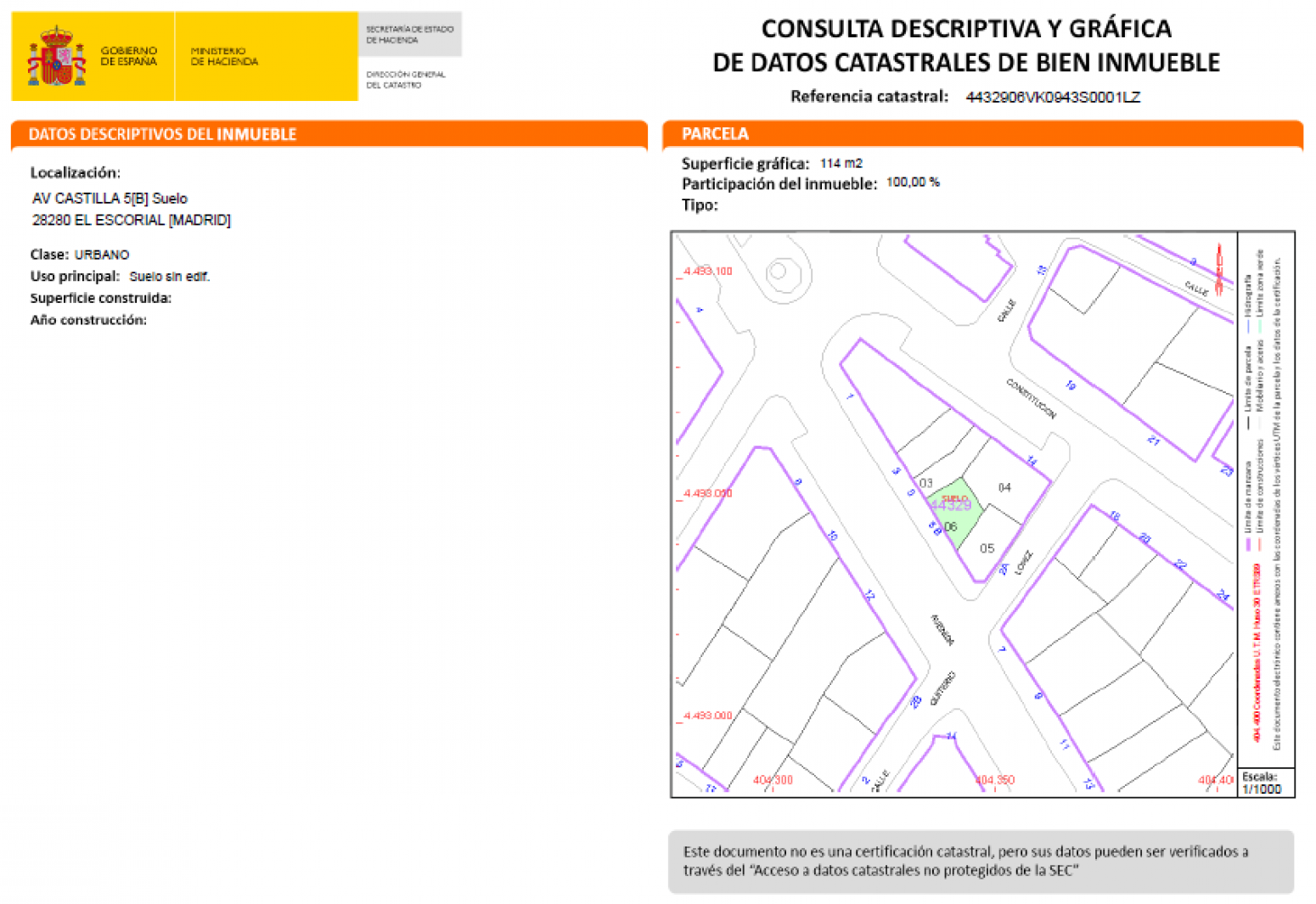Click the green highlighted parcel on the map
Viewport: 1316px width, 904px height.
pyautogui.click(x=959, y=514)
